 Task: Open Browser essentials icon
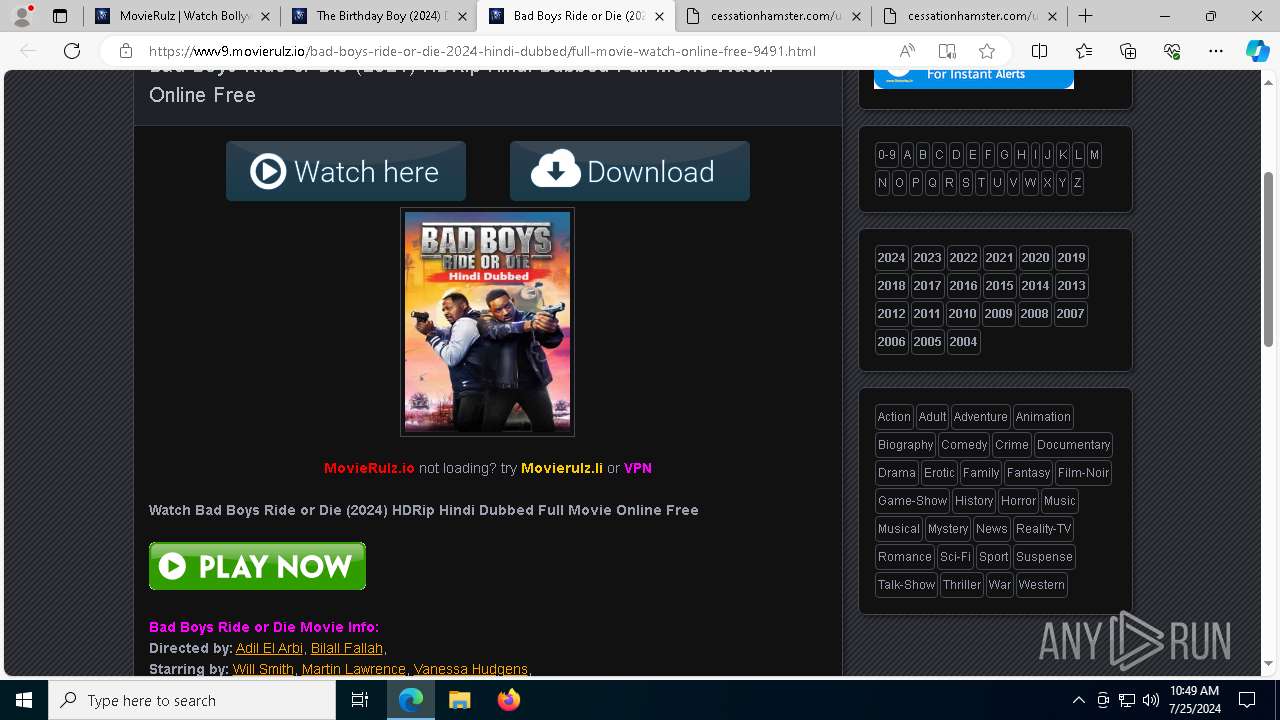pos(1172,51)
